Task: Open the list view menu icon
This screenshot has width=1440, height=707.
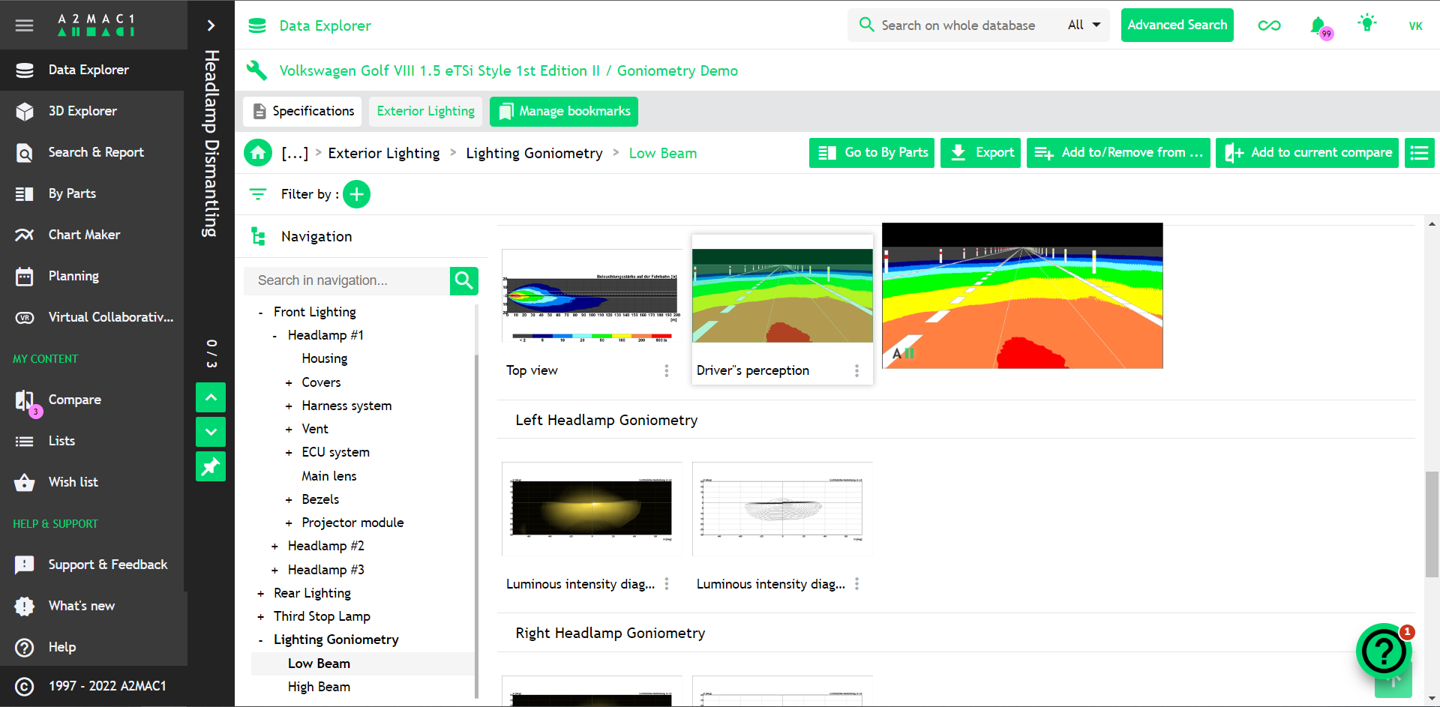Action: coord(1419,153)
